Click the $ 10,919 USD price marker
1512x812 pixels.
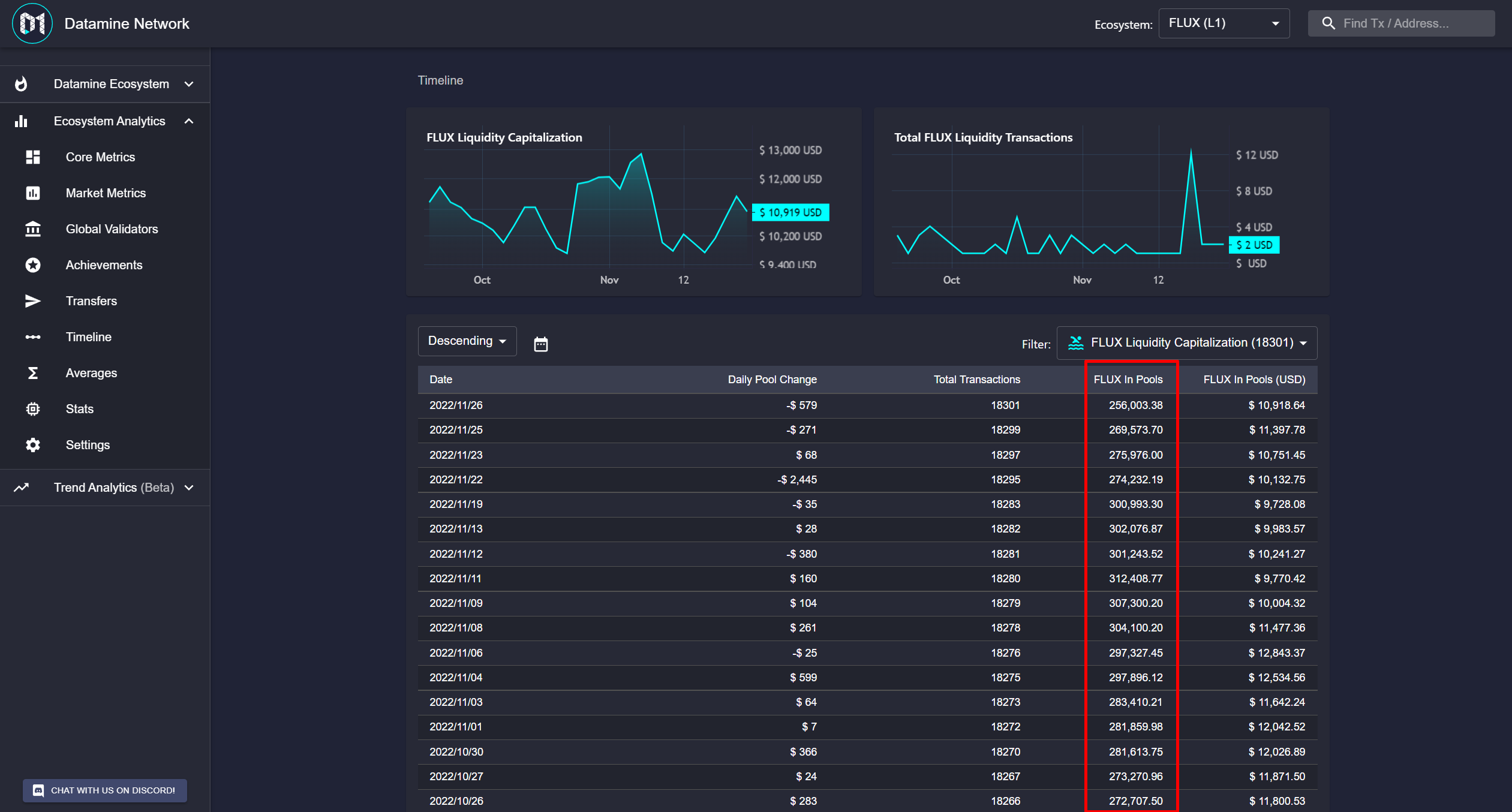(x=790, y=212)
